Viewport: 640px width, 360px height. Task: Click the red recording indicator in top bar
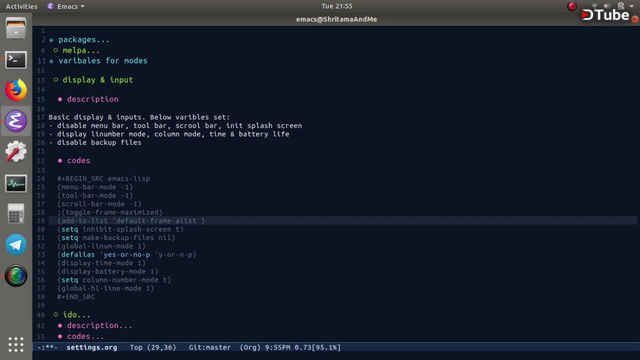click(572, 6)
